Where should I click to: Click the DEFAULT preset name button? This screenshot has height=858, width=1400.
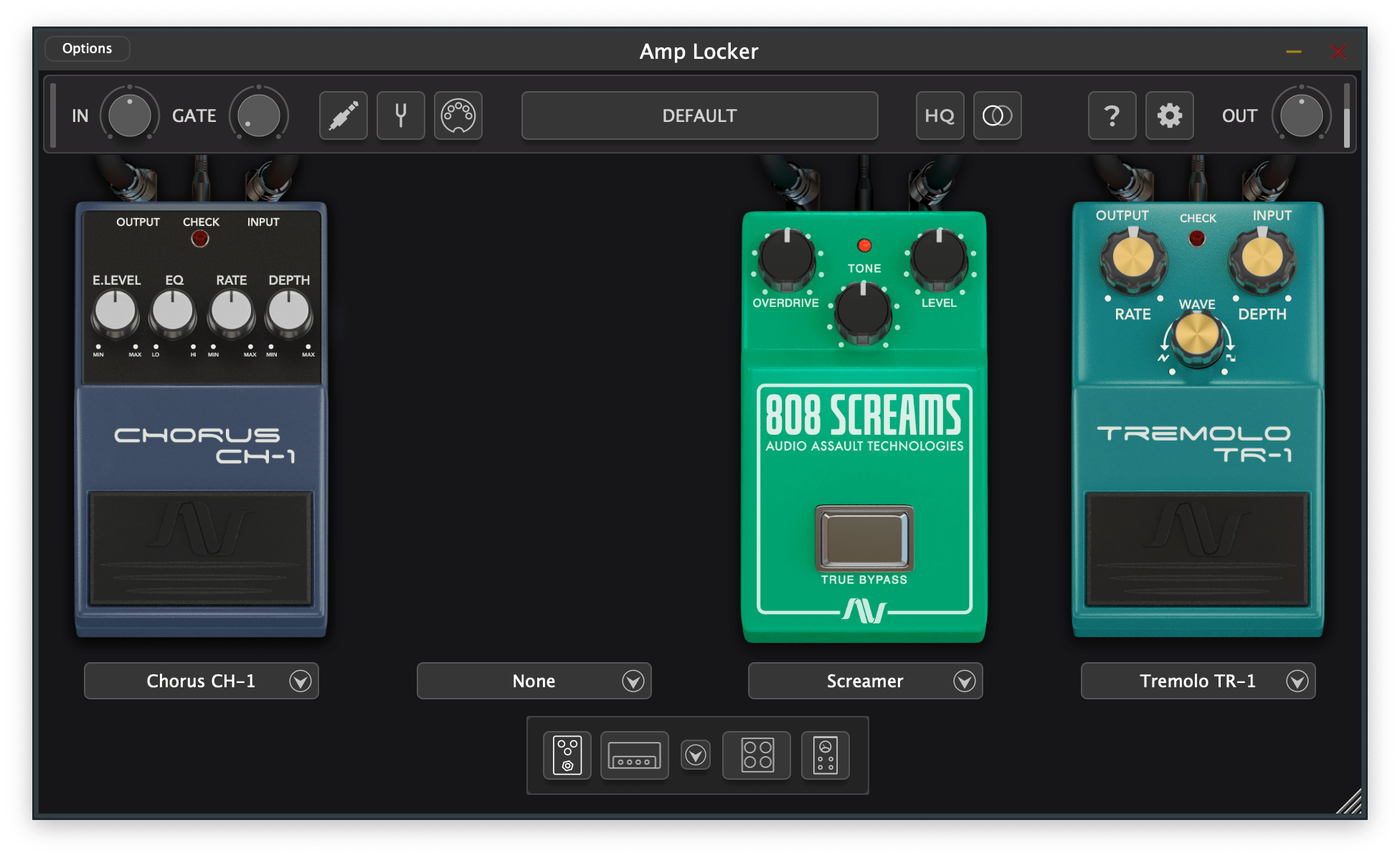(699, 115)
